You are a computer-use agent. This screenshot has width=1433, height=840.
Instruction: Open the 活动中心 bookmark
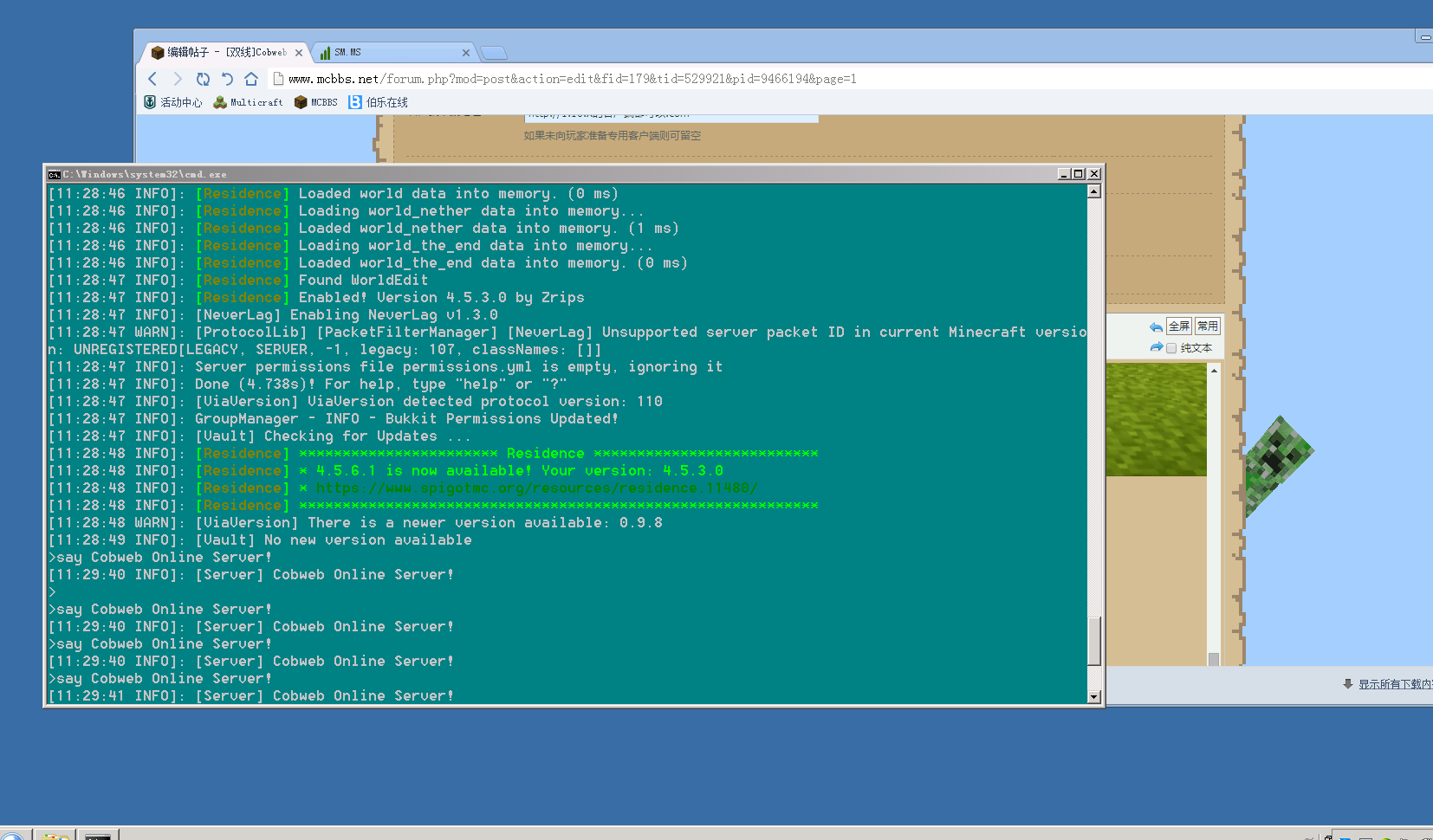click(x=173, y=102)
